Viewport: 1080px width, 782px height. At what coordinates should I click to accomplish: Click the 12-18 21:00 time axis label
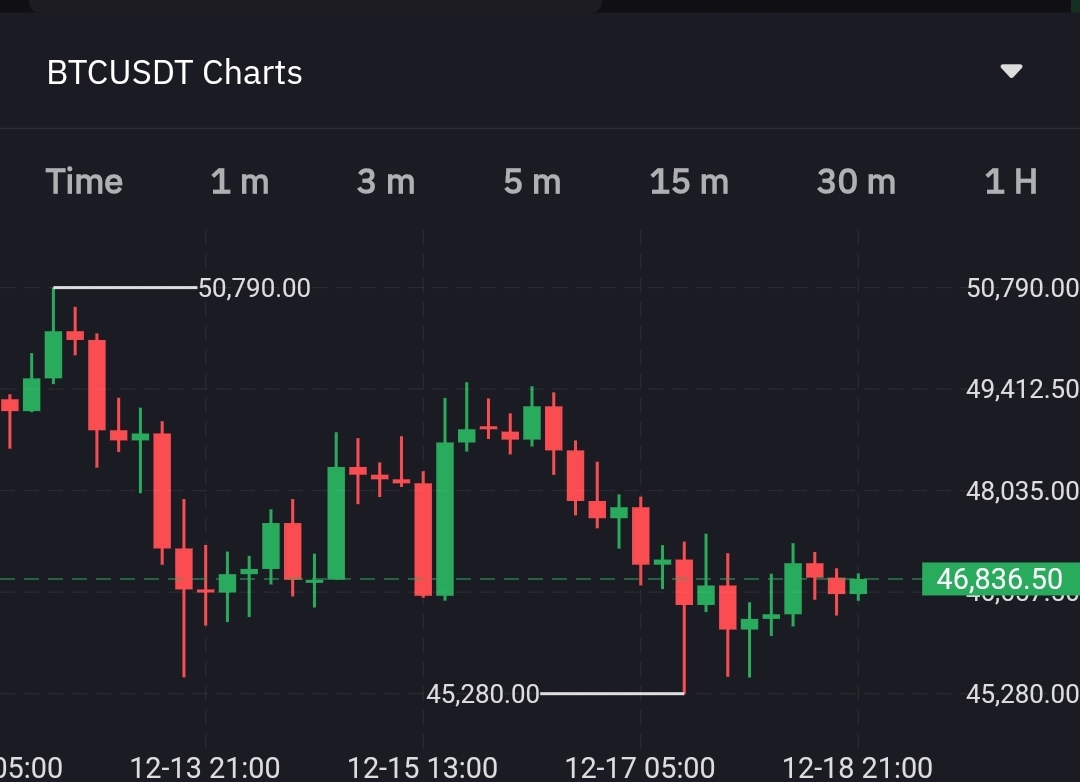857,768
